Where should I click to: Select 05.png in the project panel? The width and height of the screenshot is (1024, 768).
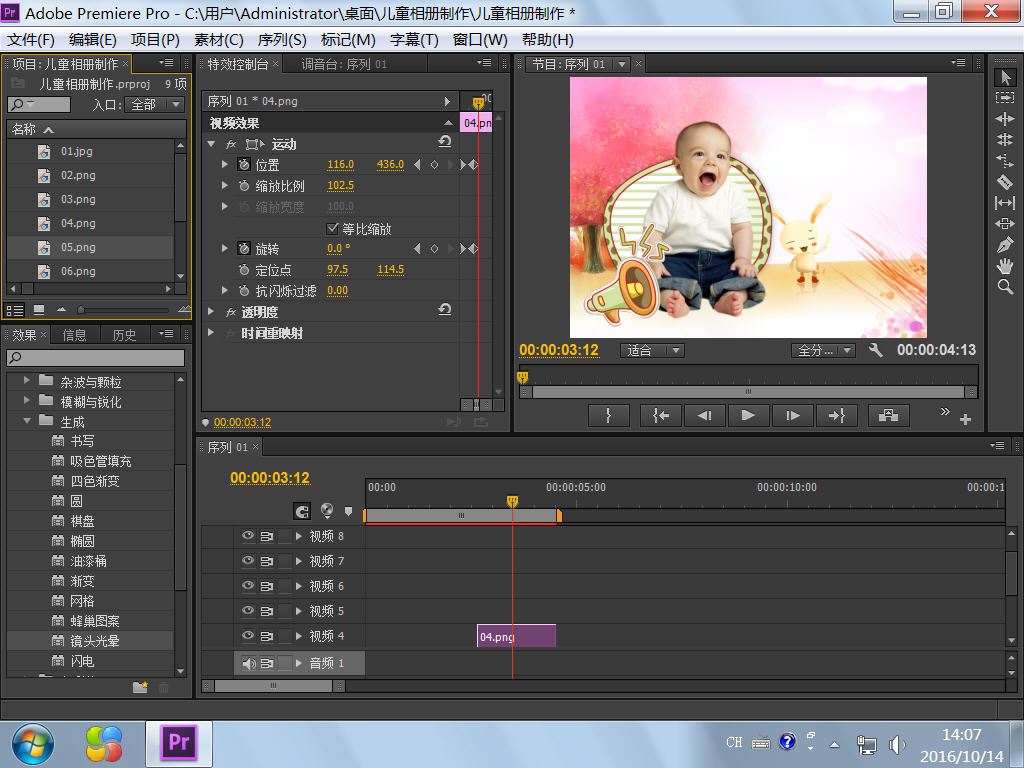[78, 247]
